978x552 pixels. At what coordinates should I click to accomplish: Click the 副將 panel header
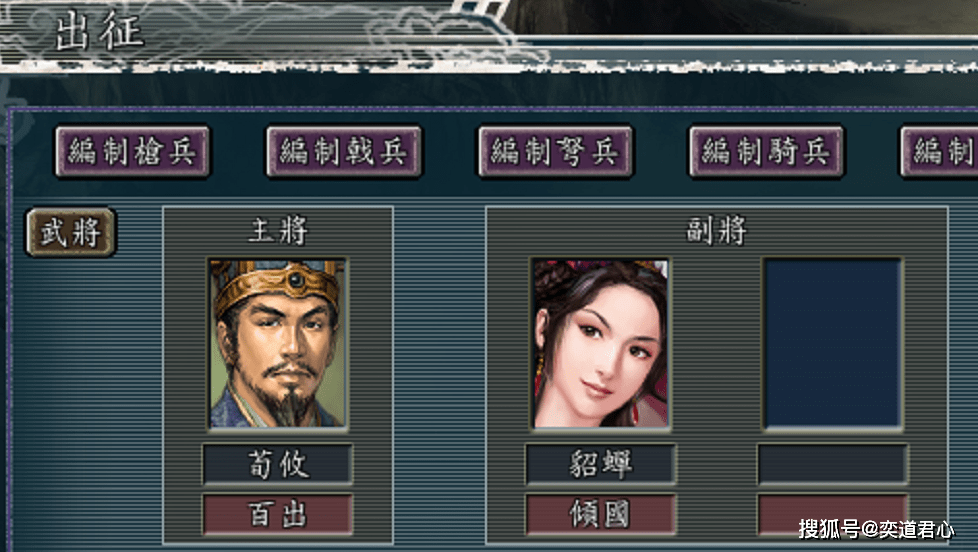coord(717,231)
